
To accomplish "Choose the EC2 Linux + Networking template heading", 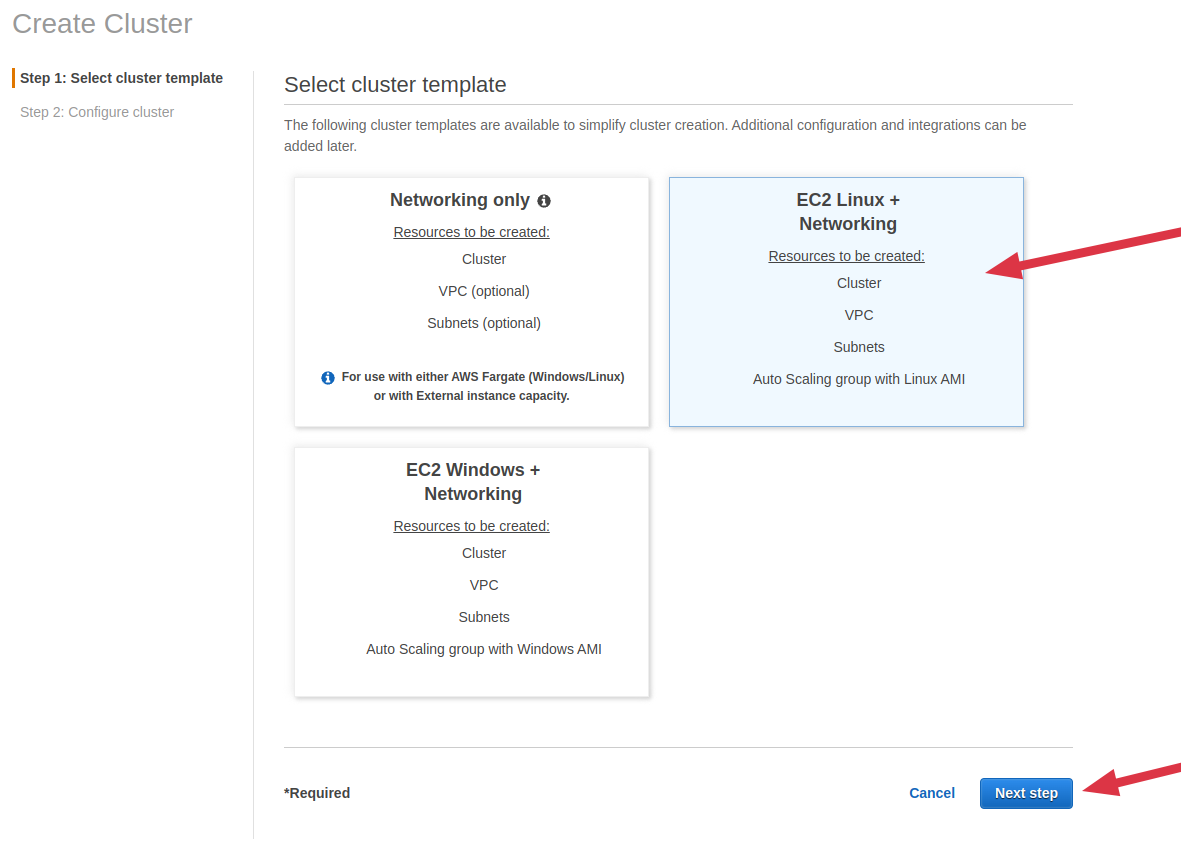I will (847, 212).
